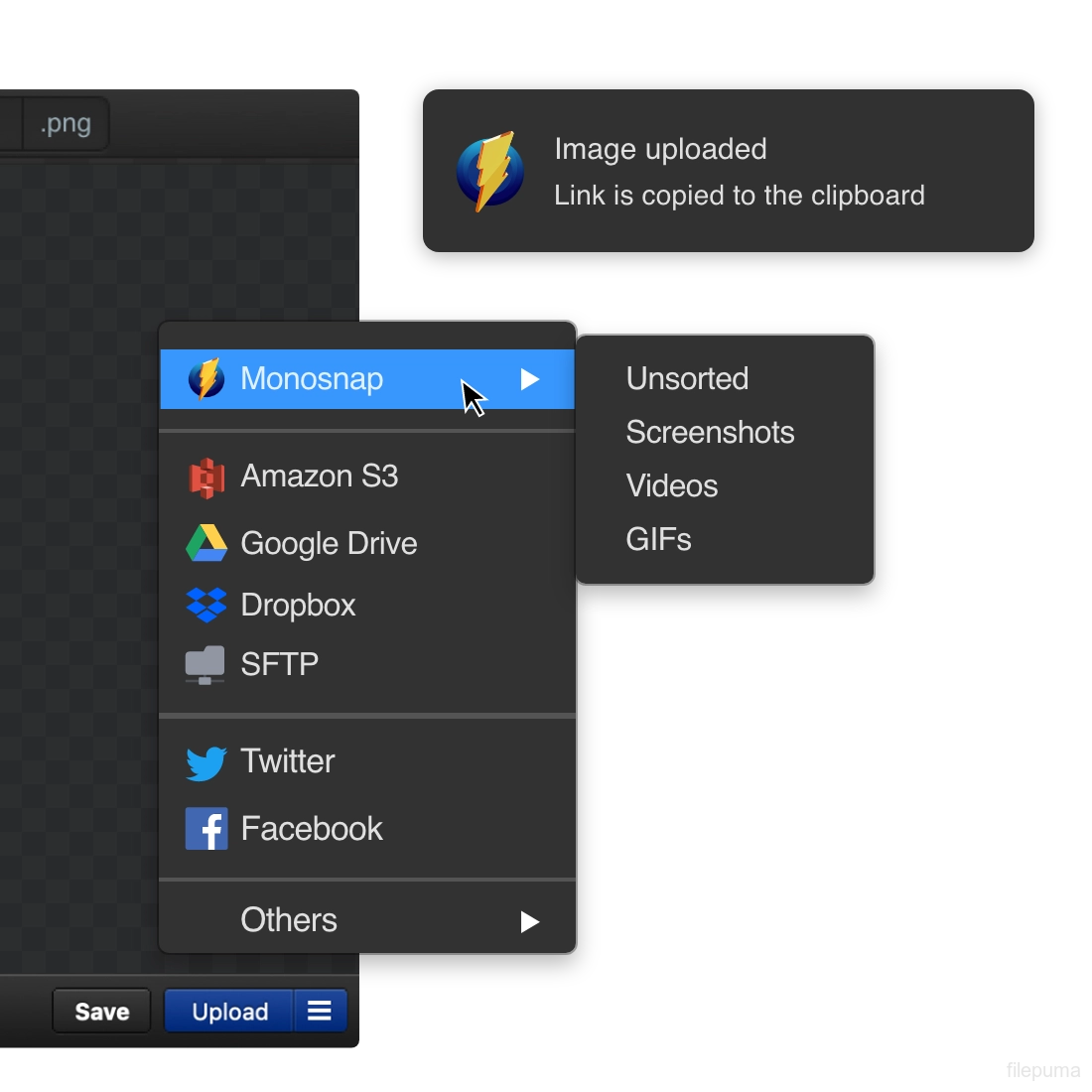Select Videos in the Monosnap submenu
1092x1092 pixels.
(672, 485)
